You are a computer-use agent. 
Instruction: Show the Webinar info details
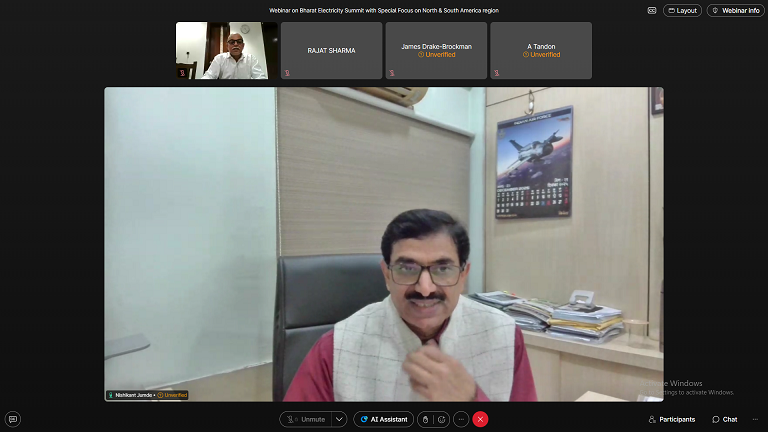point(735,10)
